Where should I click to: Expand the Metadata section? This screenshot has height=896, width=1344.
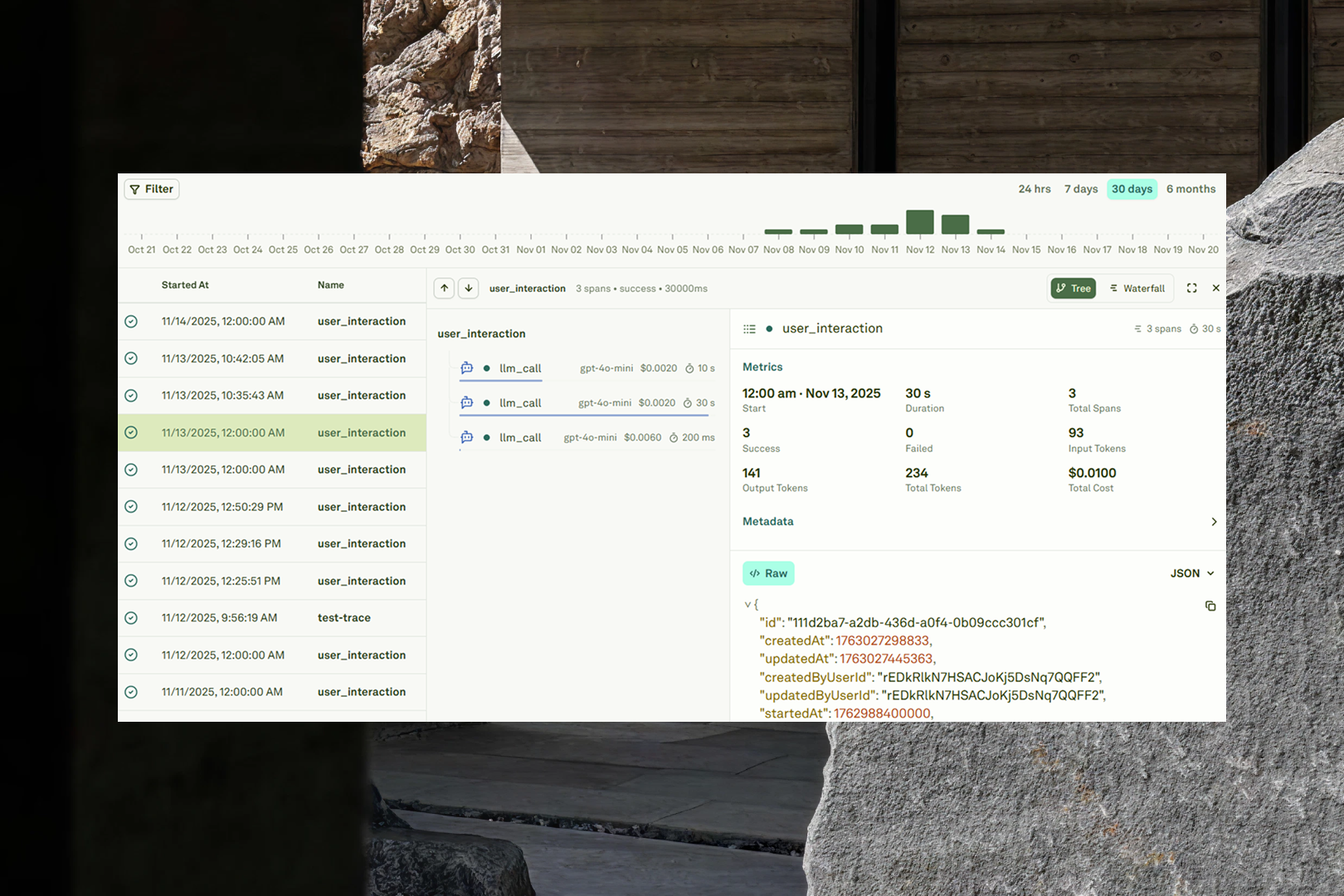(1214, 521)
